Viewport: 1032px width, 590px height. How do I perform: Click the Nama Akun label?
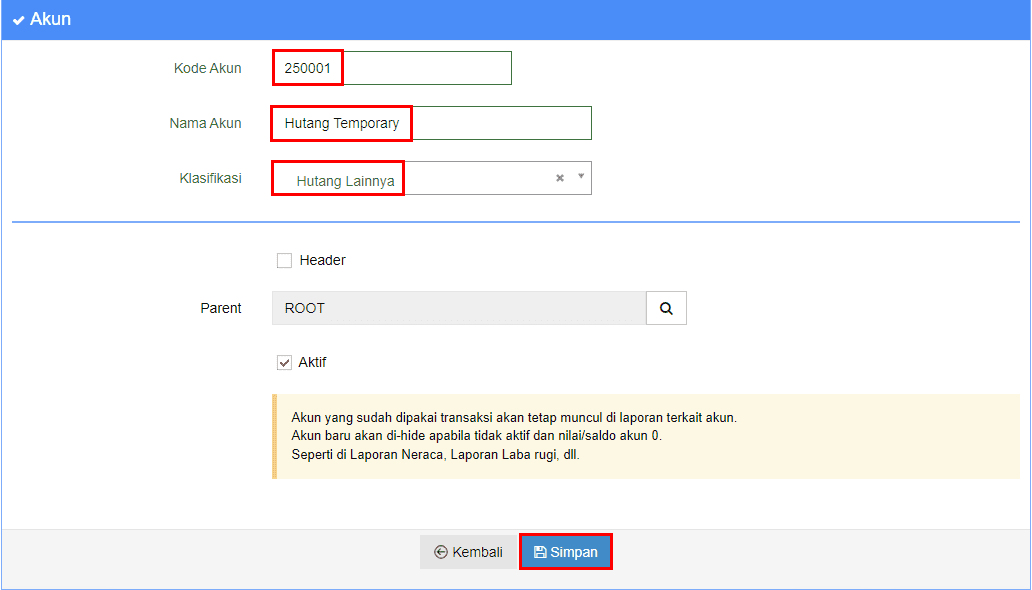click(x=205, y=123)
